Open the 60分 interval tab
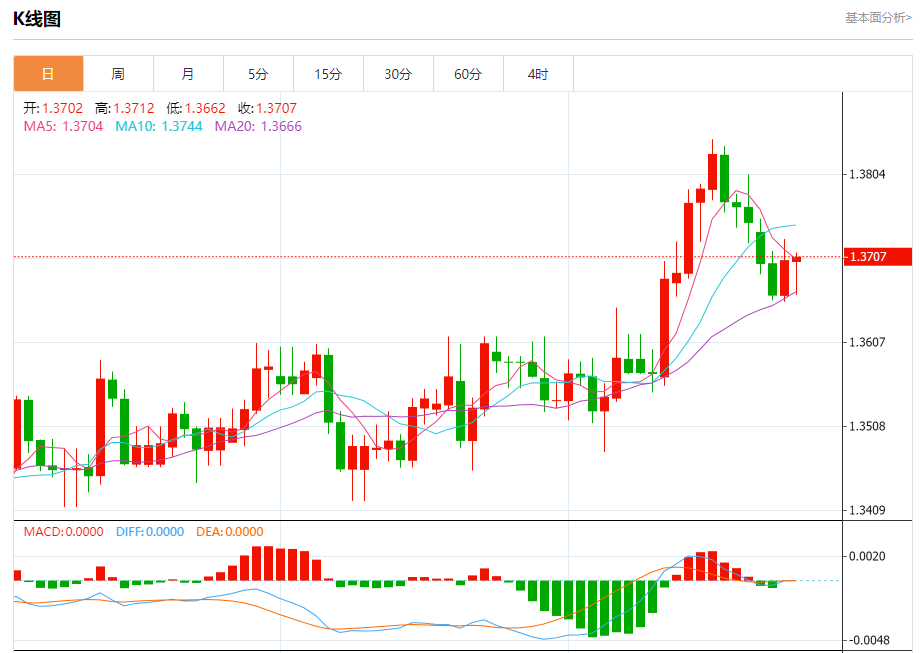The height and width of the screenshot is (653, 922). pos(468,74)
